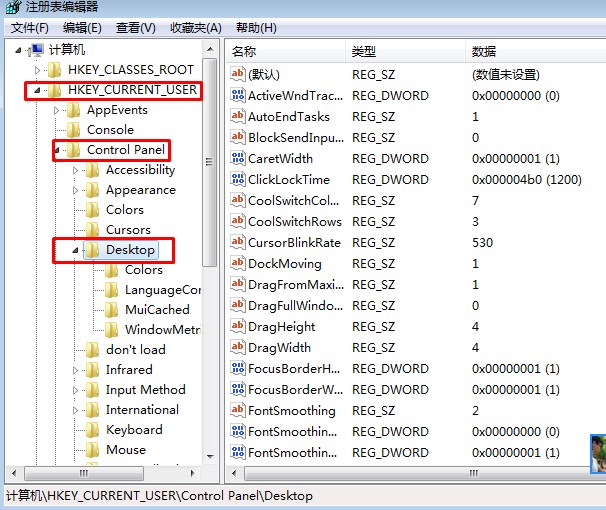Select the Colors subkey under Desktop
Screen dimensions: 606x510
[144, 270]
